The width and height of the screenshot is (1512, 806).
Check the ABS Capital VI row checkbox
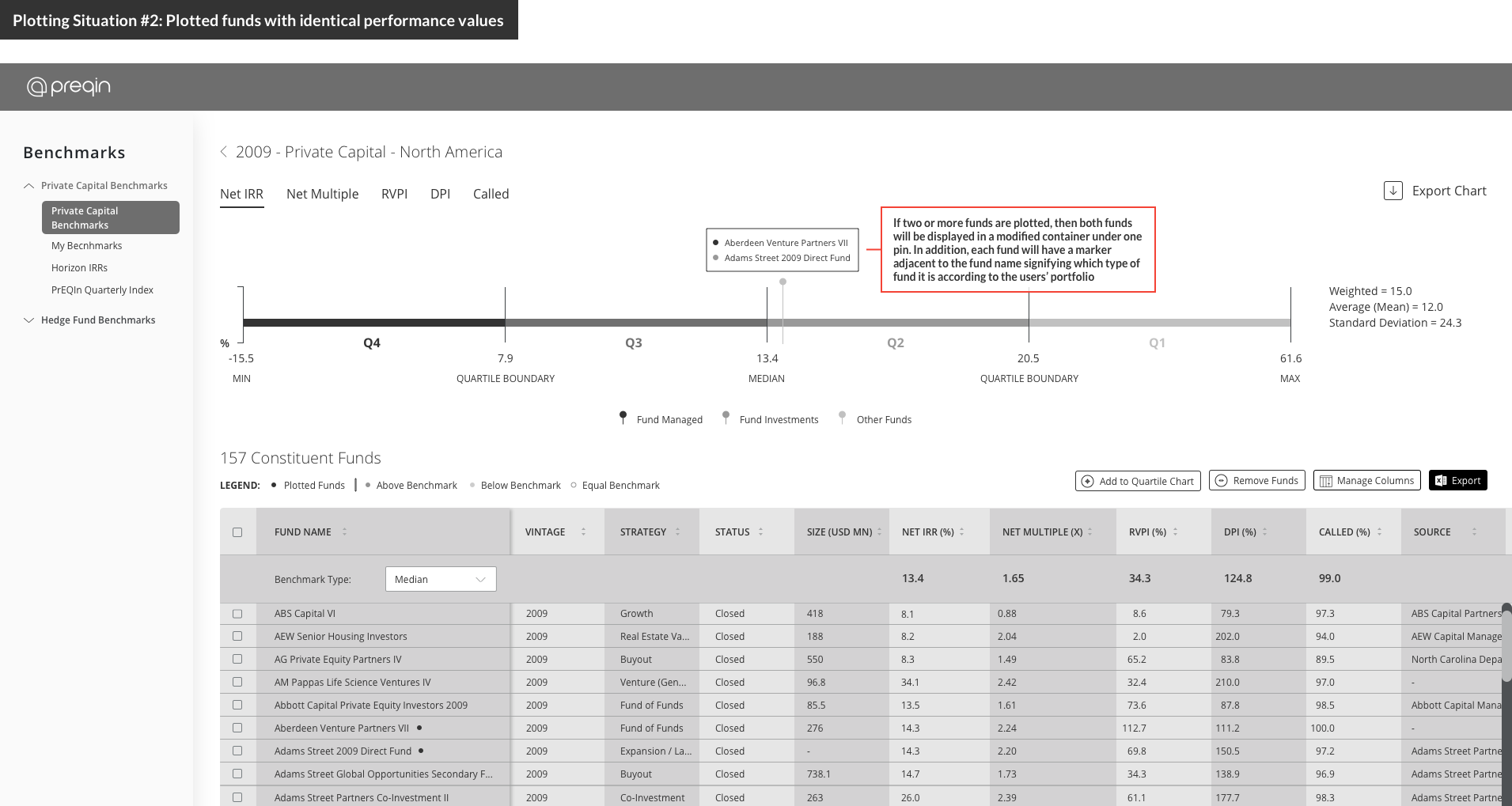click(237, 614)
